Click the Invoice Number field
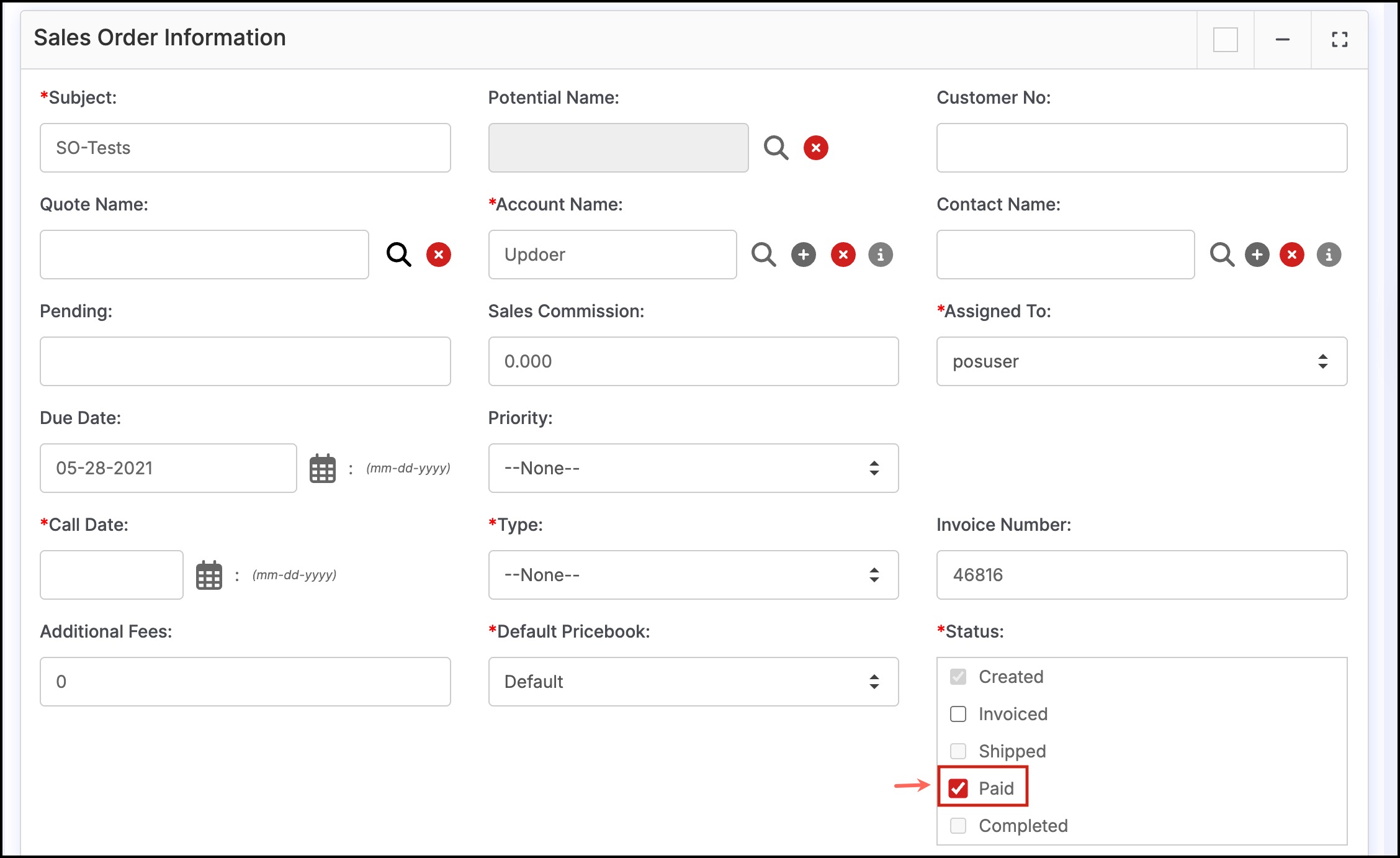 1141,575
